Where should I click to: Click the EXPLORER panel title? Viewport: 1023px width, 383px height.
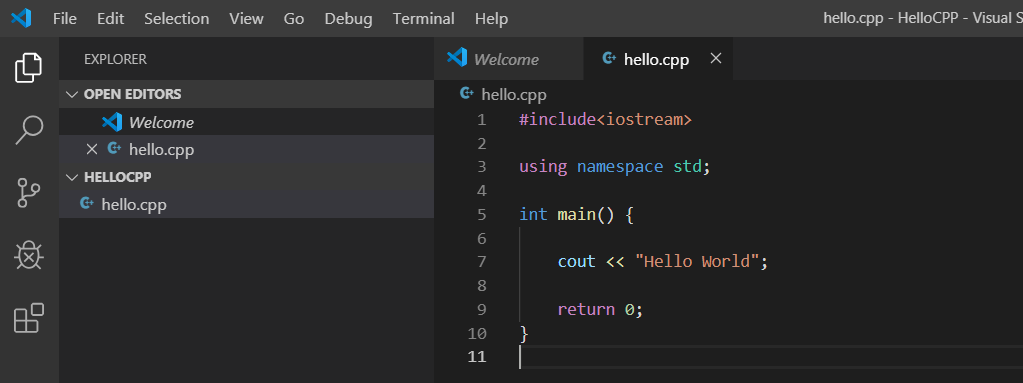(x=115, y=59)
